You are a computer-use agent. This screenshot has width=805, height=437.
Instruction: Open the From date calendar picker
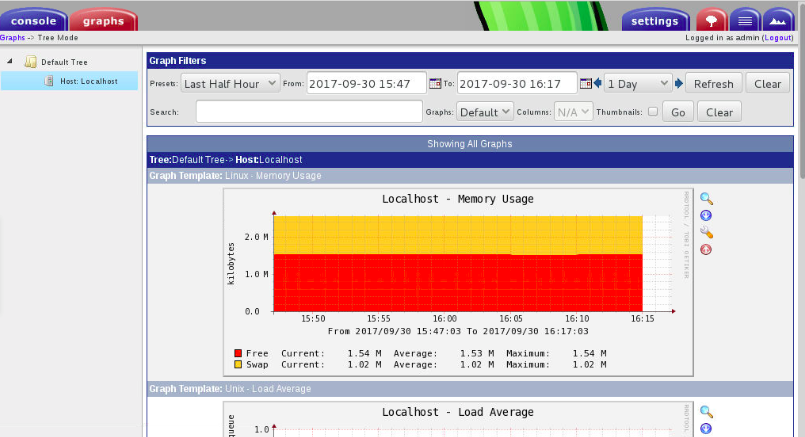435,83
